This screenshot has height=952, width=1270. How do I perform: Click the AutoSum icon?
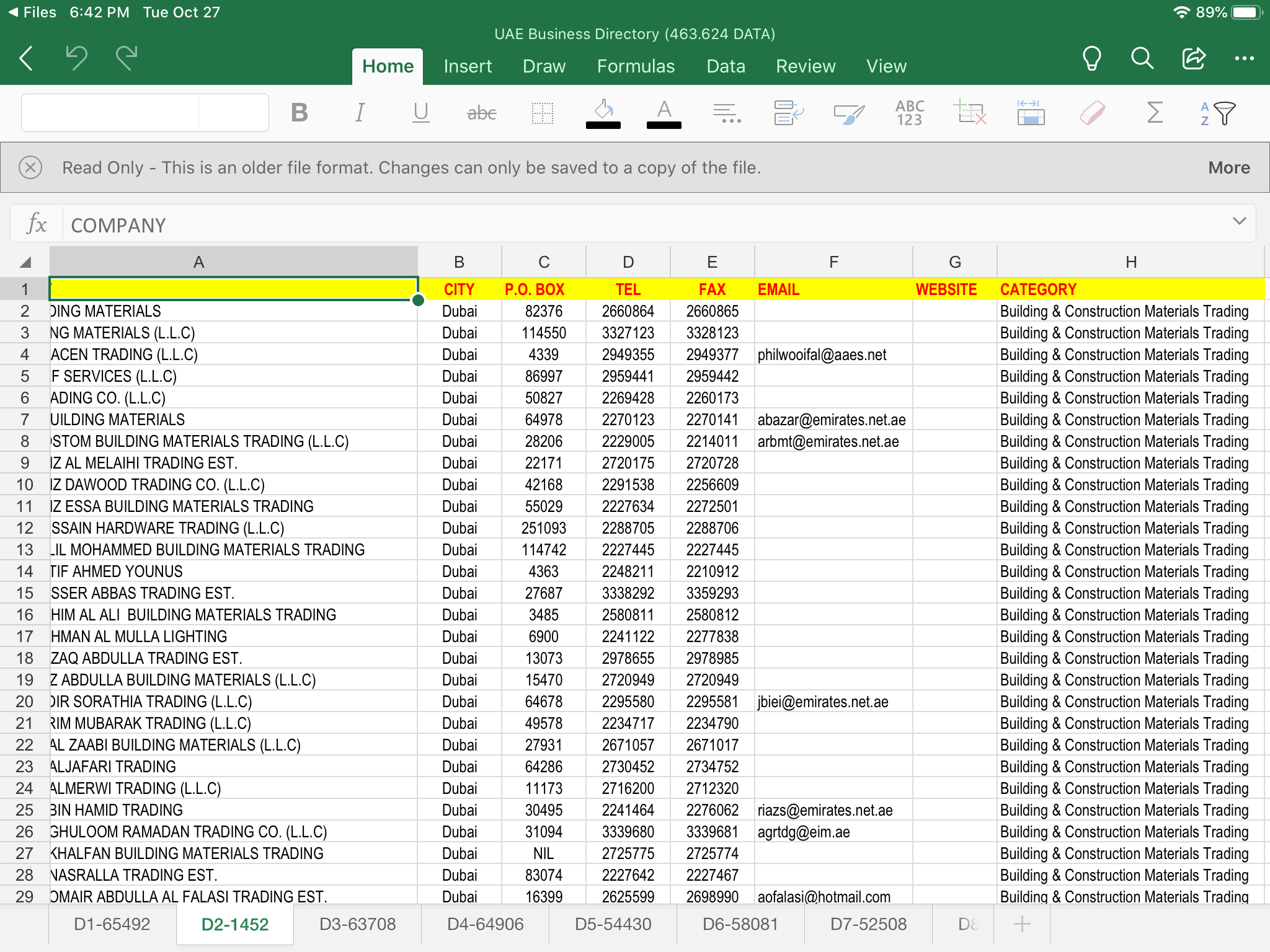coord(1153,113)
